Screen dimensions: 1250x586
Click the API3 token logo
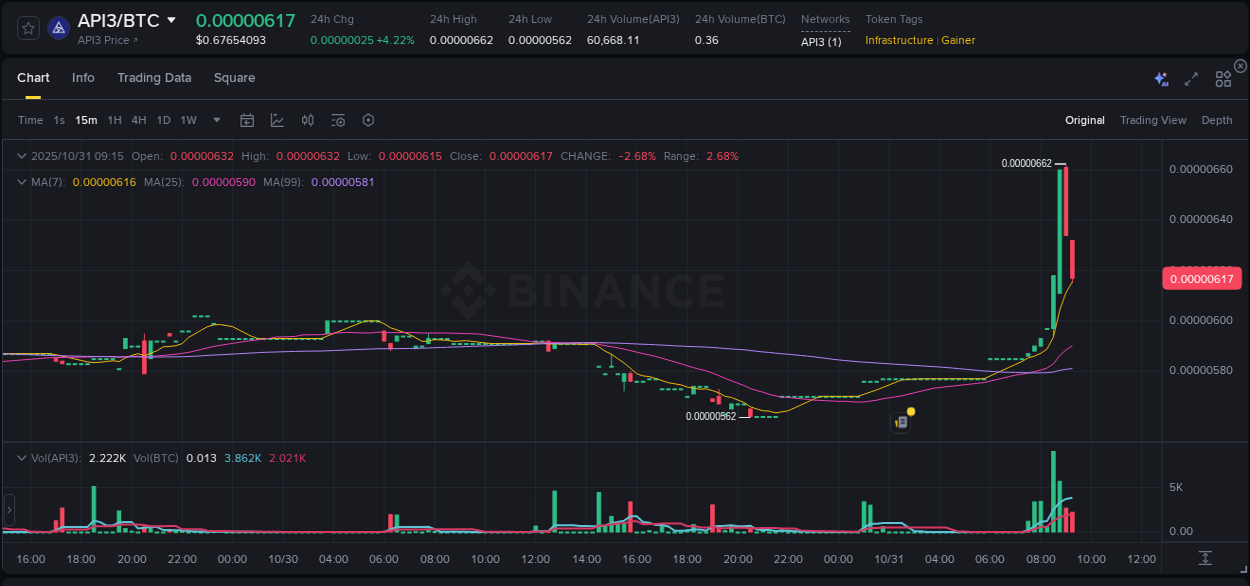point(58,27)
